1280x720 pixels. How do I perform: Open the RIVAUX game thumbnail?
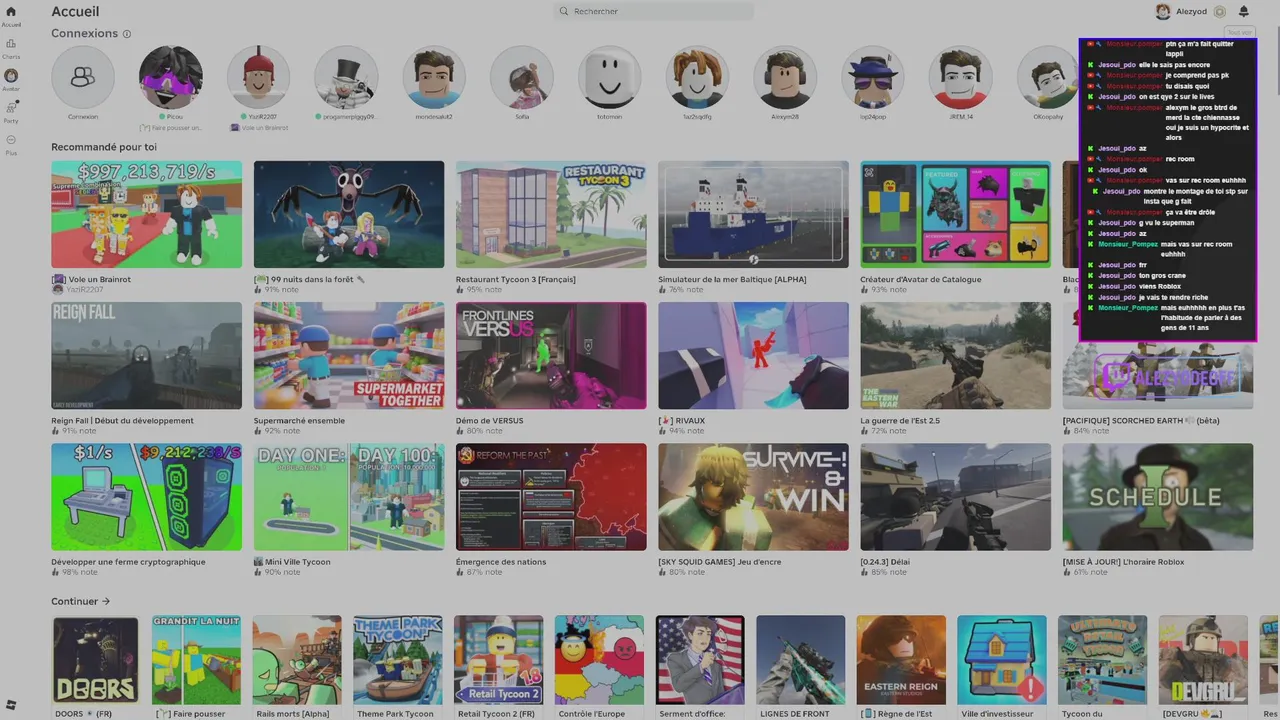point(753,355)
